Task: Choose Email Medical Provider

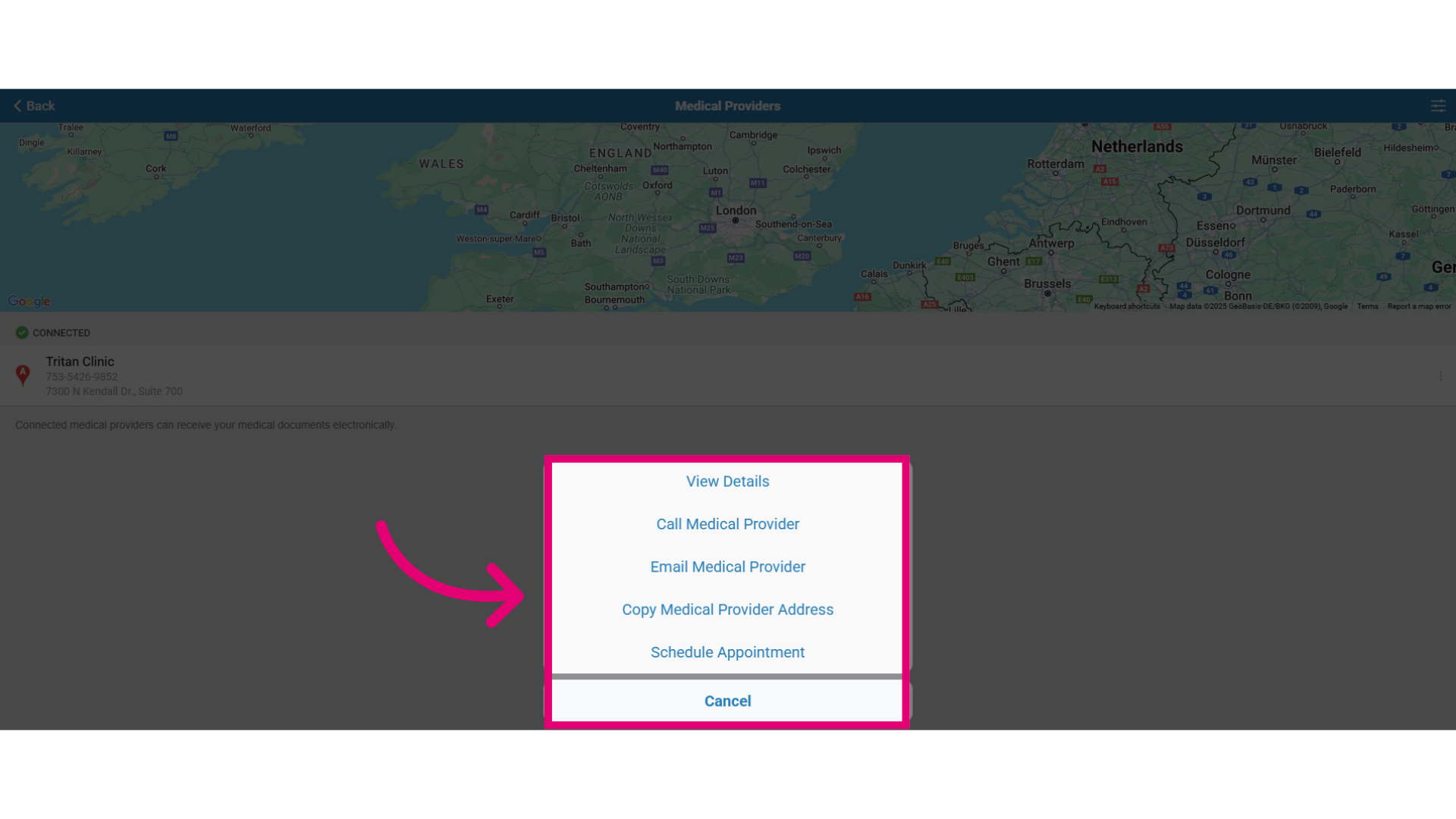Action: (x=727, y=566)
